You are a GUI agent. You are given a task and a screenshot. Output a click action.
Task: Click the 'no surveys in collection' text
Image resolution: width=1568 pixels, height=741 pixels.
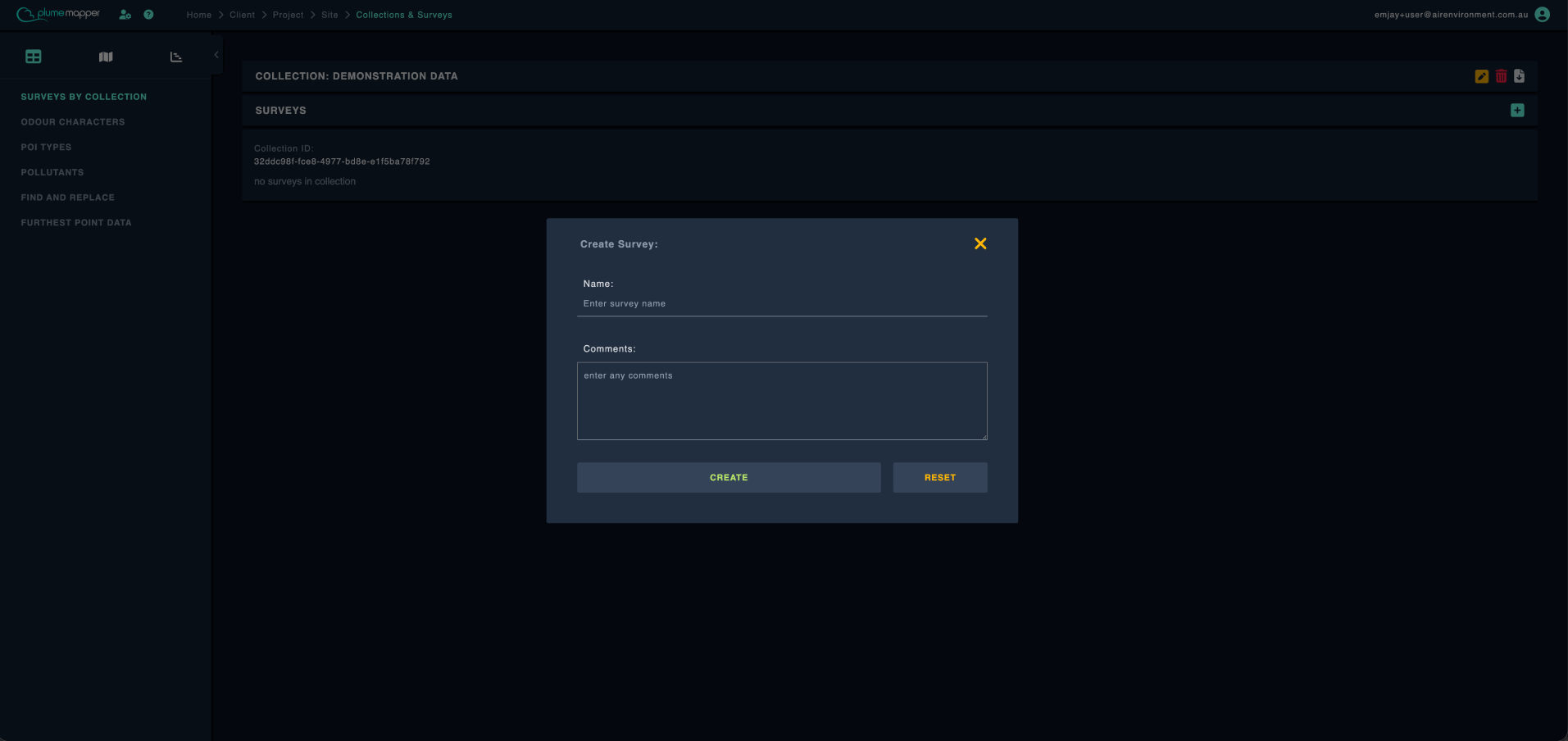tap(305, 181)
